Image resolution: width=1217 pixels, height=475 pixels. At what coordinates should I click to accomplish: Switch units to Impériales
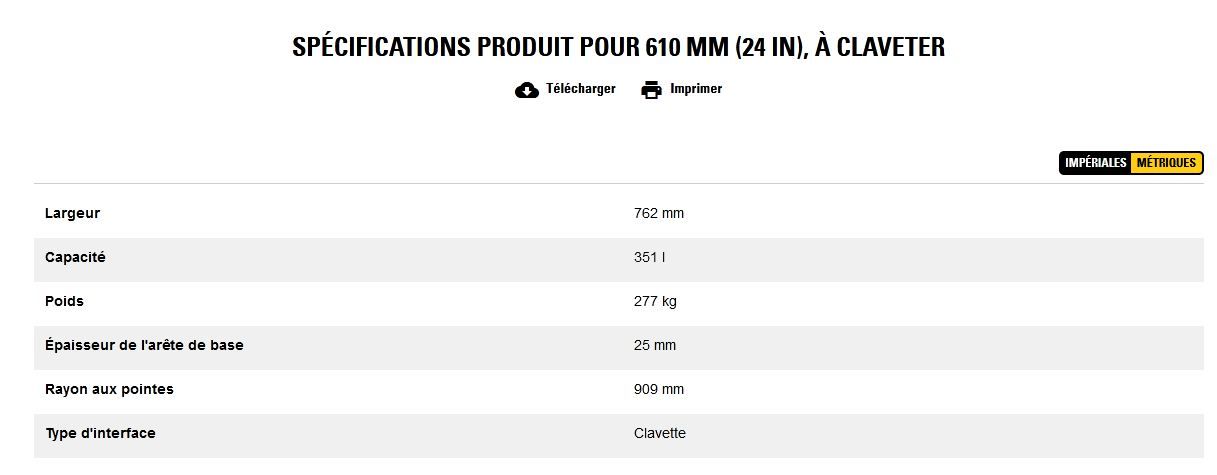(1096, 163)
